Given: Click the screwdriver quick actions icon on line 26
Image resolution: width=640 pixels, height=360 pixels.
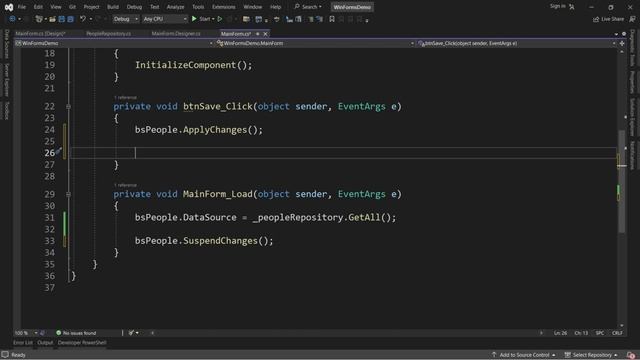Looking at the screenshot, I should click(x=59, y=151).
